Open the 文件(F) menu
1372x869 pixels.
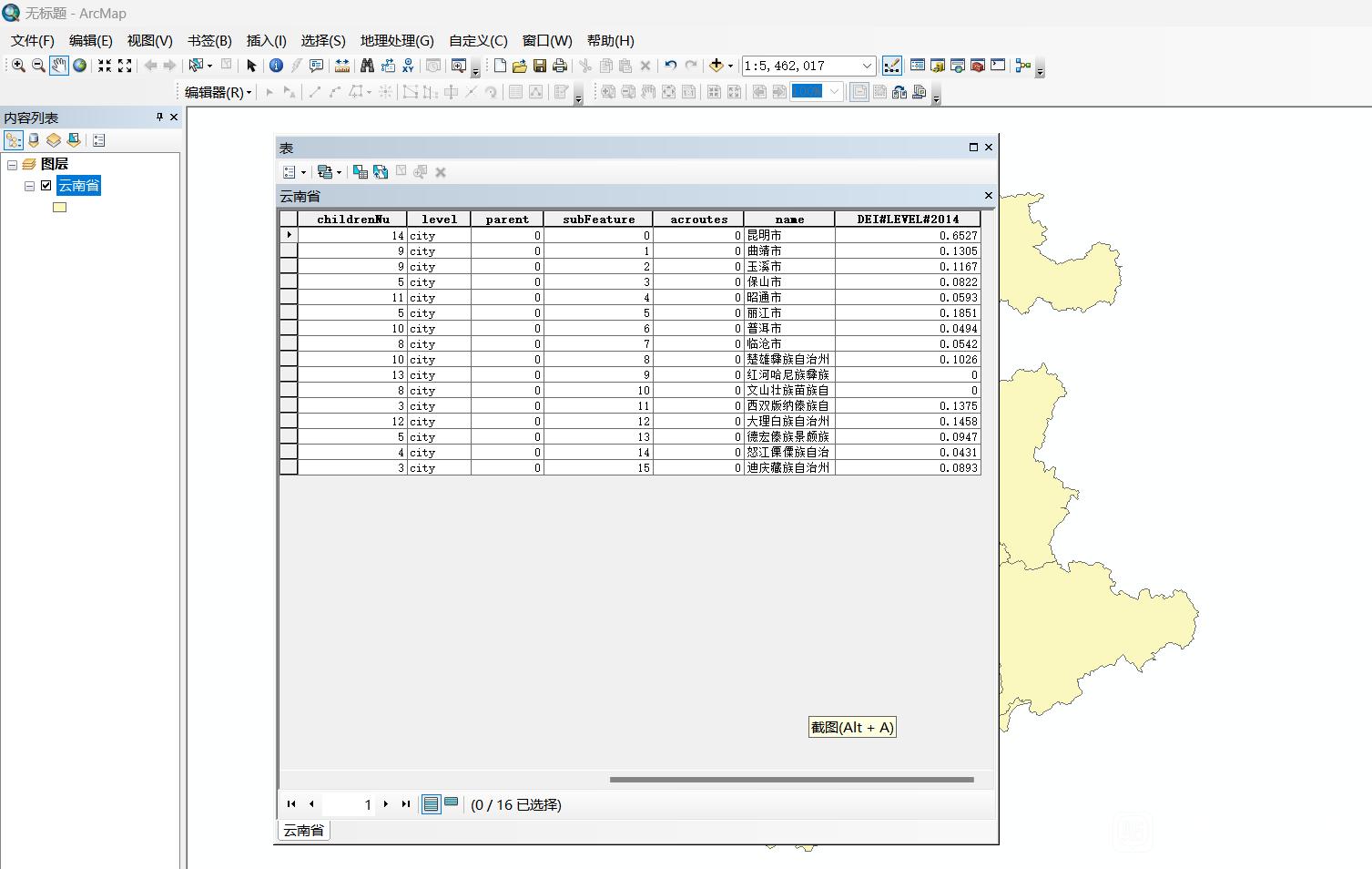coord(33,41)
